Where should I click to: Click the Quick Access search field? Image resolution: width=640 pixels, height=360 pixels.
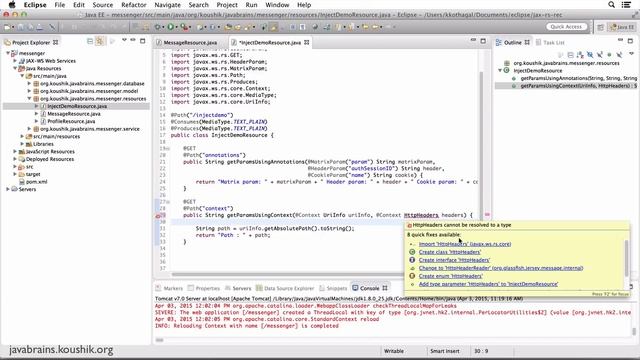tap(566, 27)
